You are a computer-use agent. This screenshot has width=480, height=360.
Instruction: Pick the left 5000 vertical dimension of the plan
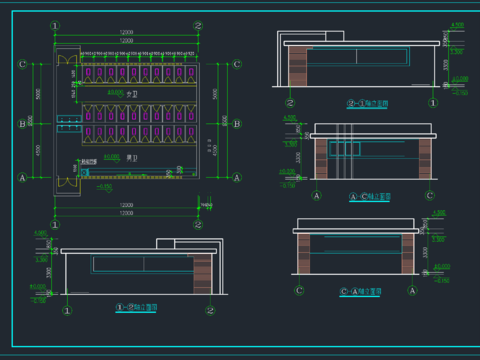(x=38, y=94)
